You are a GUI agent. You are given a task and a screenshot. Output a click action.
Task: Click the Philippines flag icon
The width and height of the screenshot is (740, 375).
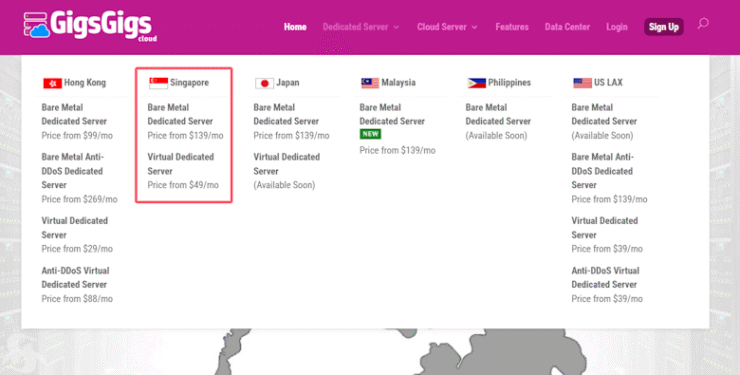point(476,83)
